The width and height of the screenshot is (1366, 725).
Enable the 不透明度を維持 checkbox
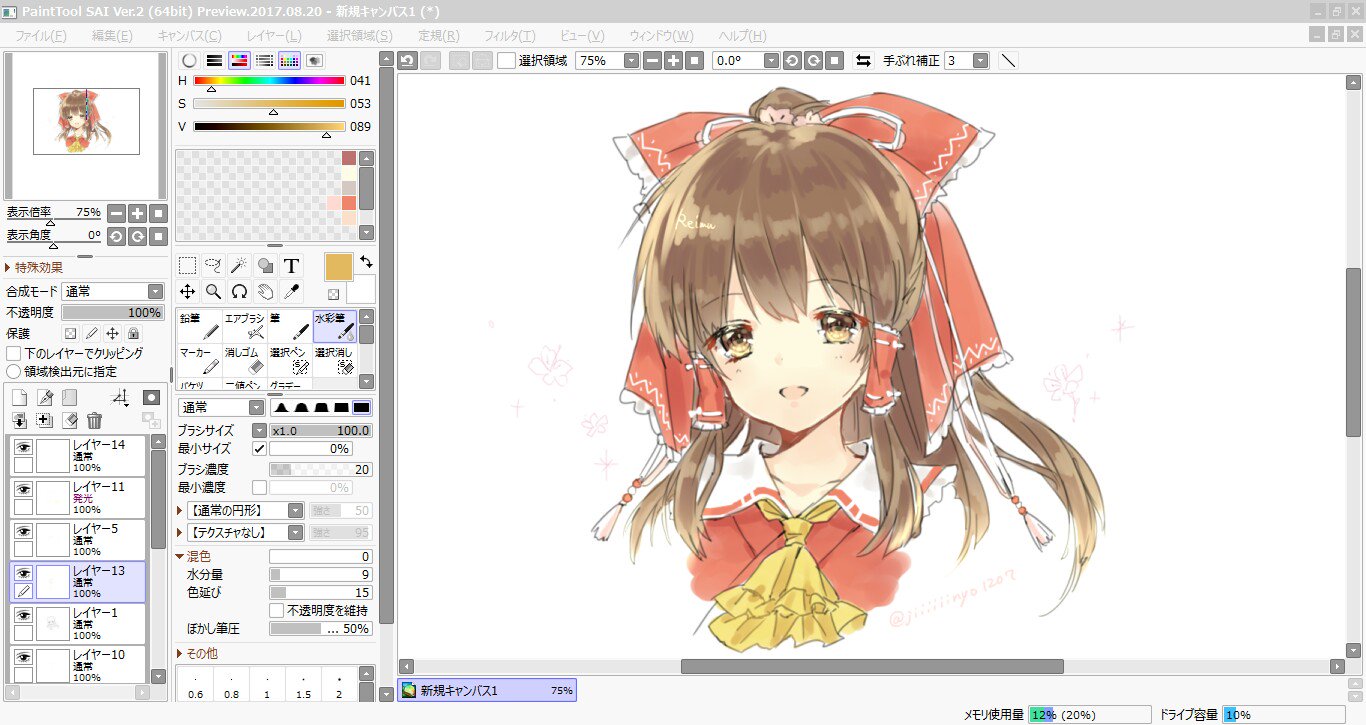(277, 610)
